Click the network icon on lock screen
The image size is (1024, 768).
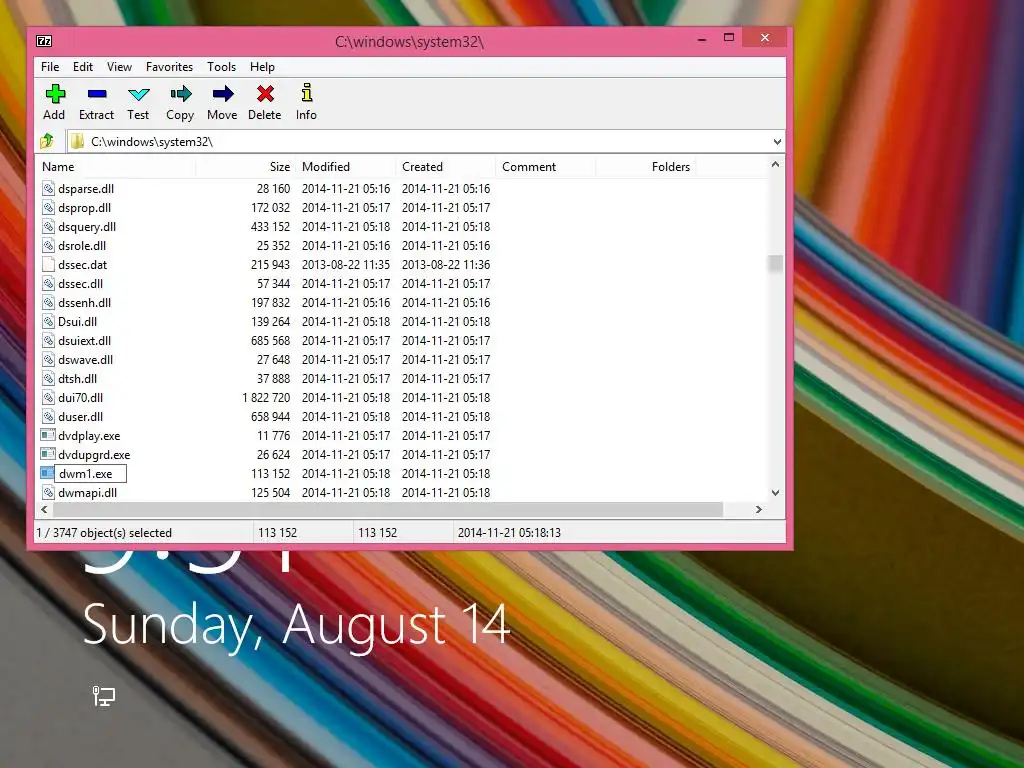click(x=103, y=696)
